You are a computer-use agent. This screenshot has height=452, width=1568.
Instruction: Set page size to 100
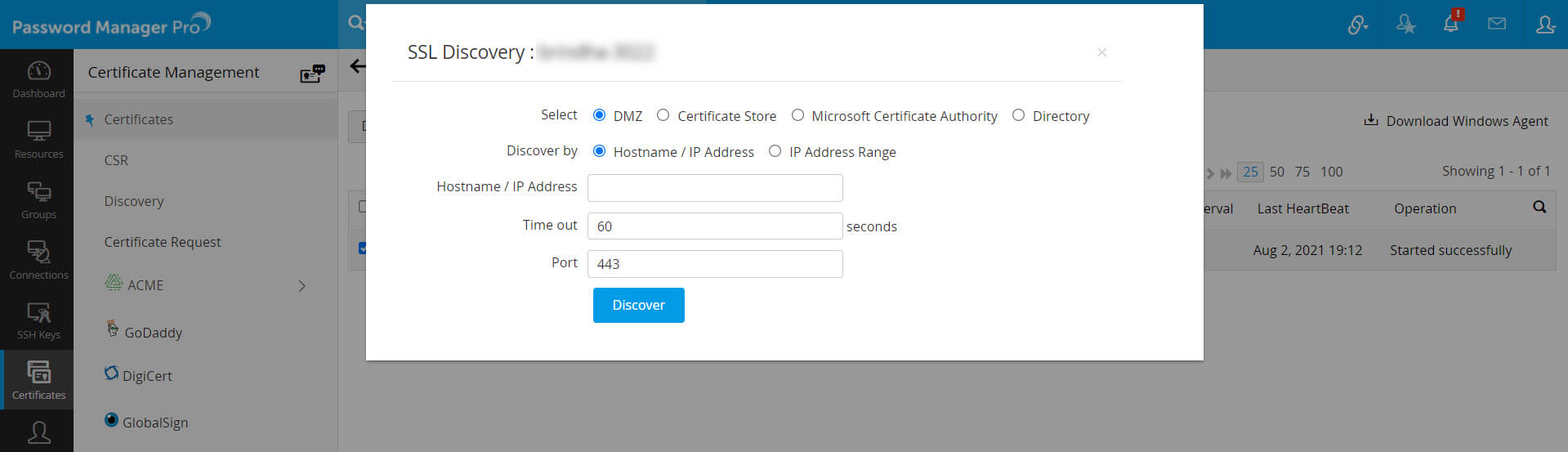[1332, 172]
